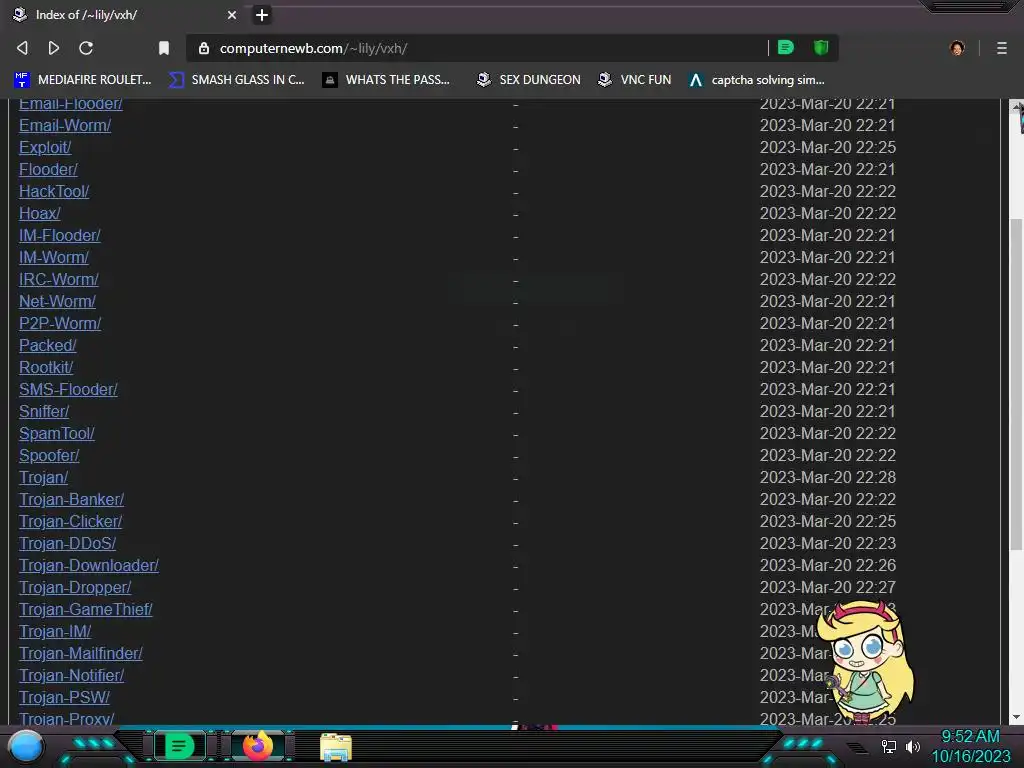
Task: Click the scrollbar down arrow
Action: coord(1016,717)
